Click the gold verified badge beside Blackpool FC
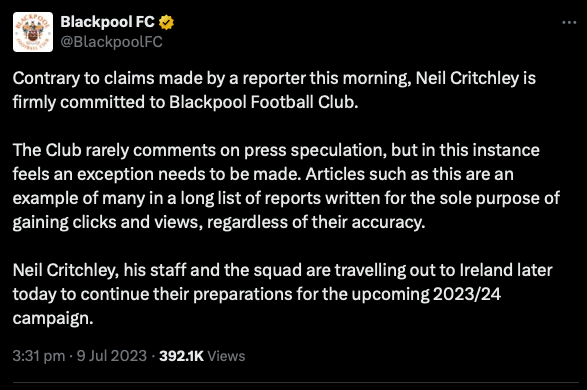The width and height of the screenshot is (587, 390). click(166, 22)
